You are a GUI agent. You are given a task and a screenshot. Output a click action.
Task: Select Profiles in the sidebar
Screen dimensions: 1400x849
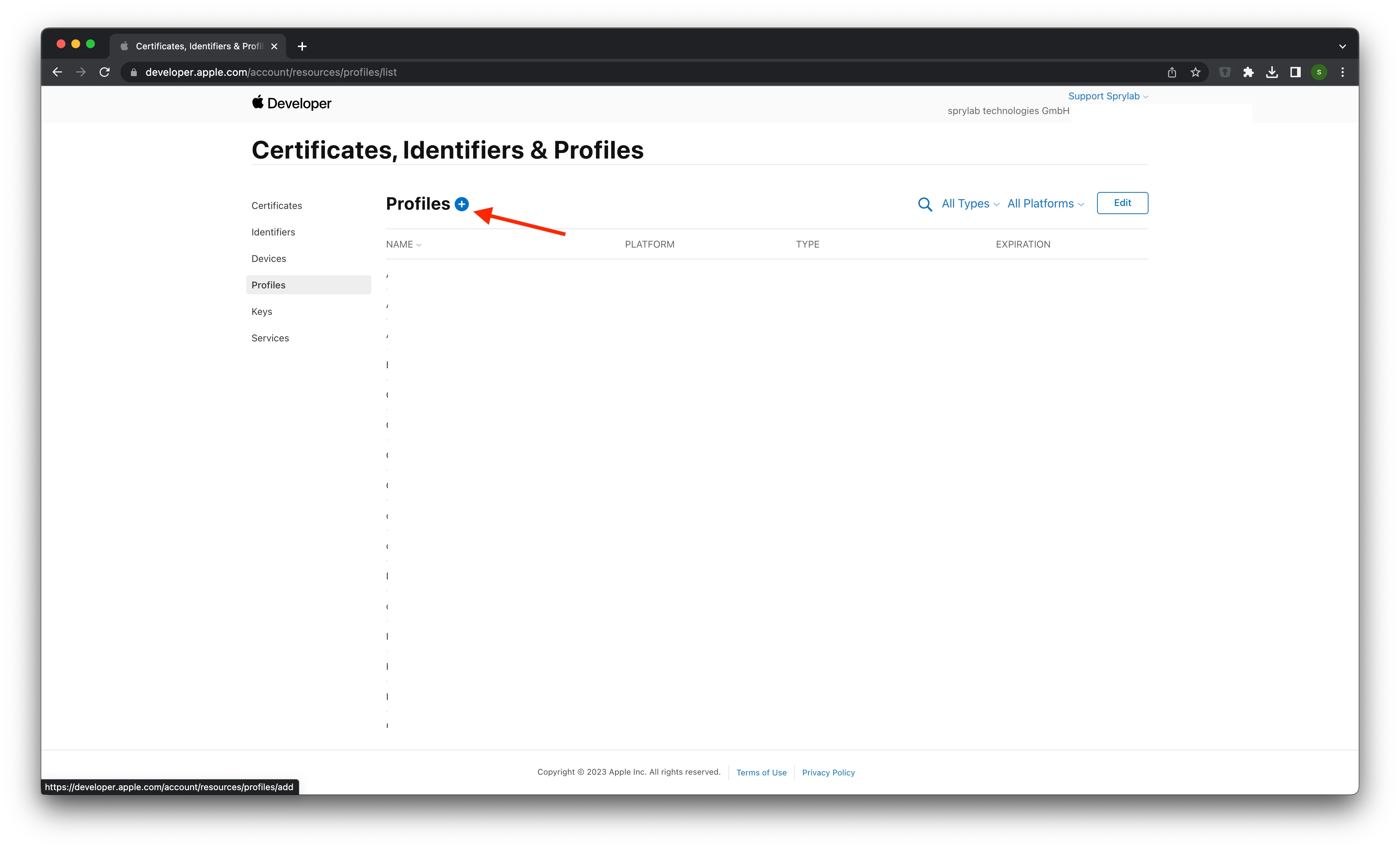[308, 285]
